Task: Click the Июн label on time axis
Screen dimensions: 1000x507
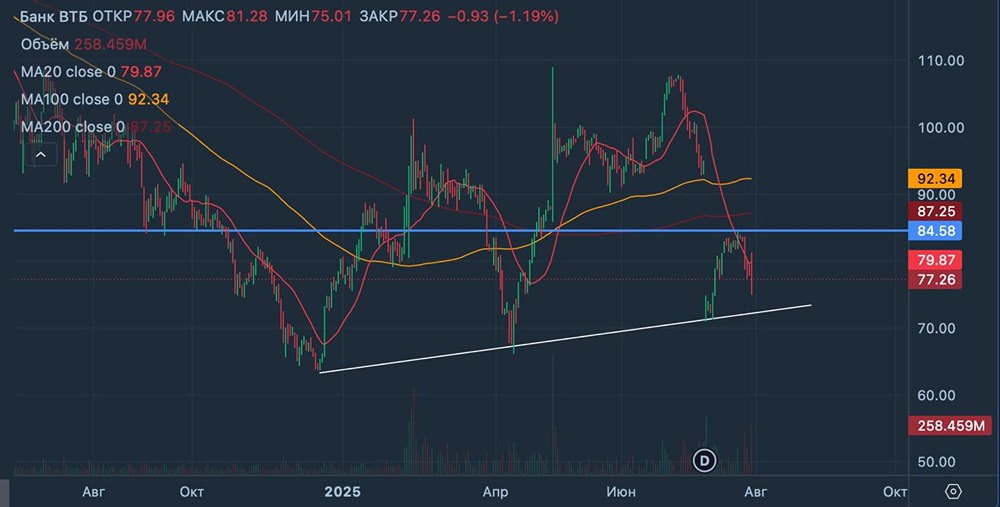Action: coord(621,492)
